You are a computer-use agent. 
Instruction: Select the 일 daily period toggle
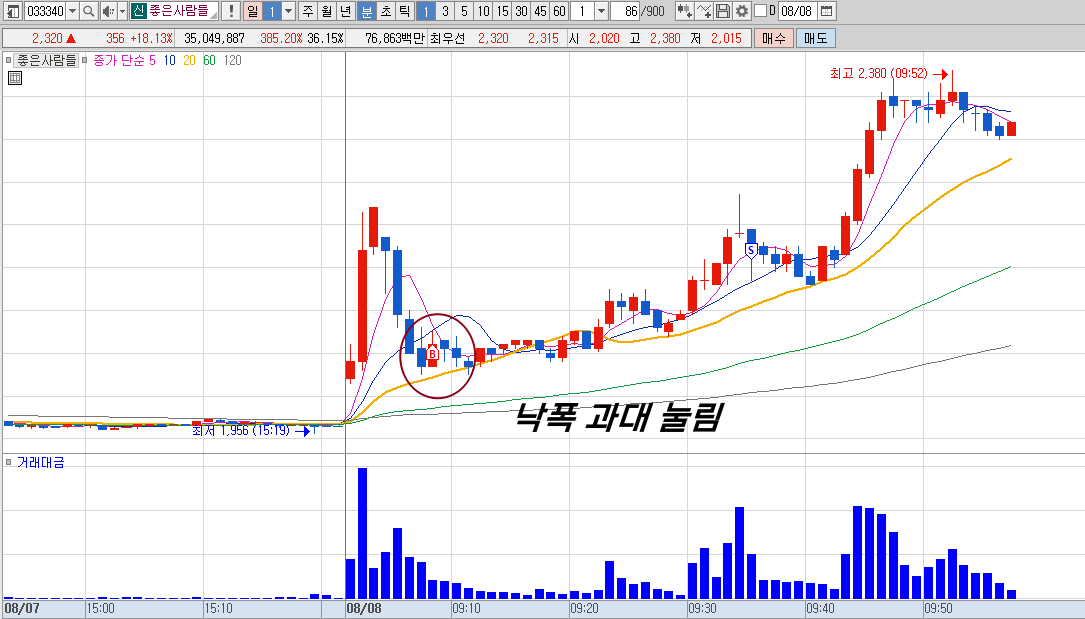253,11
